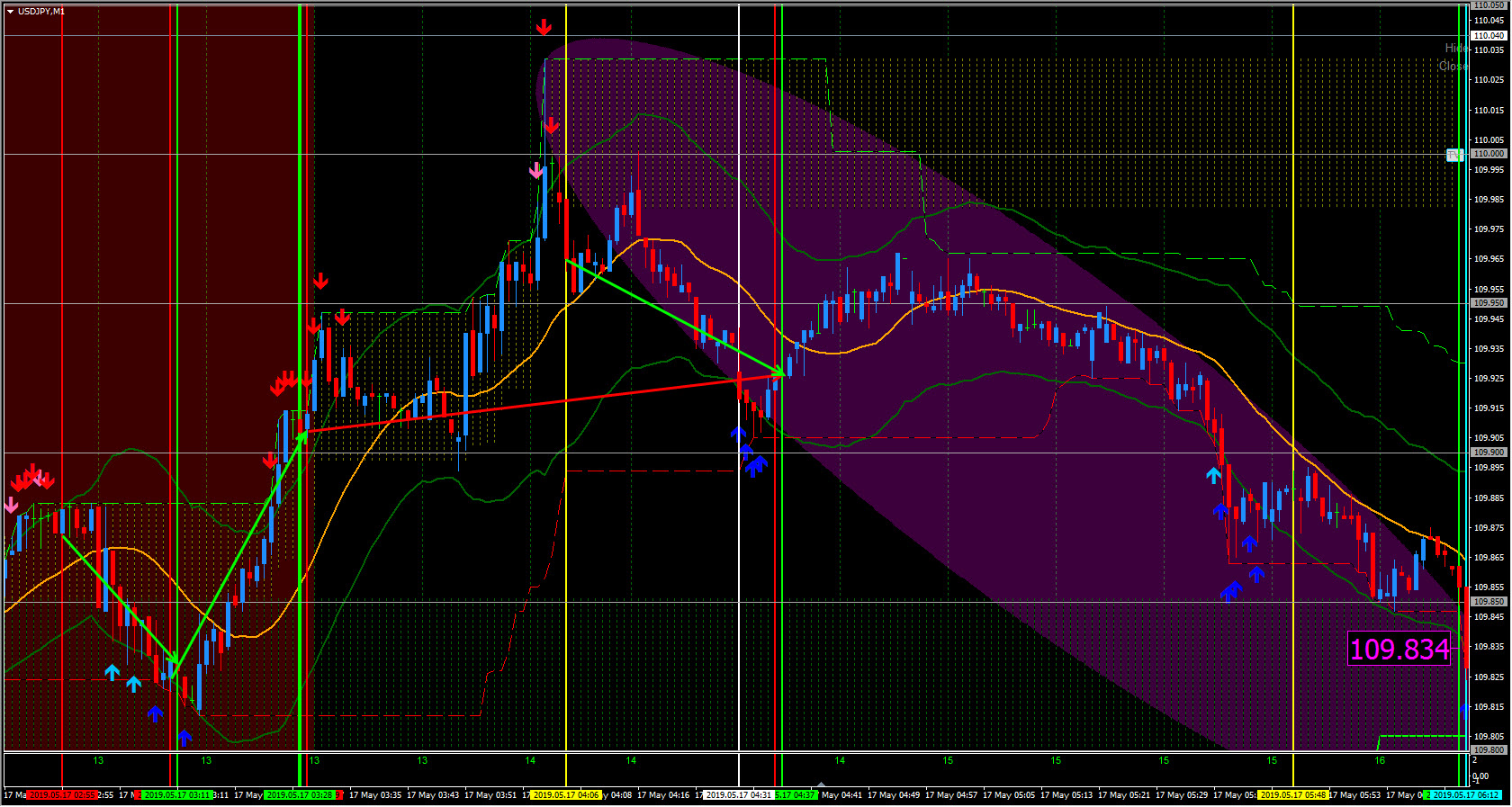Click the 17 May 03:51 time label
The height and width of the screenshot is (807, 1512).
[x=490, y=795]
